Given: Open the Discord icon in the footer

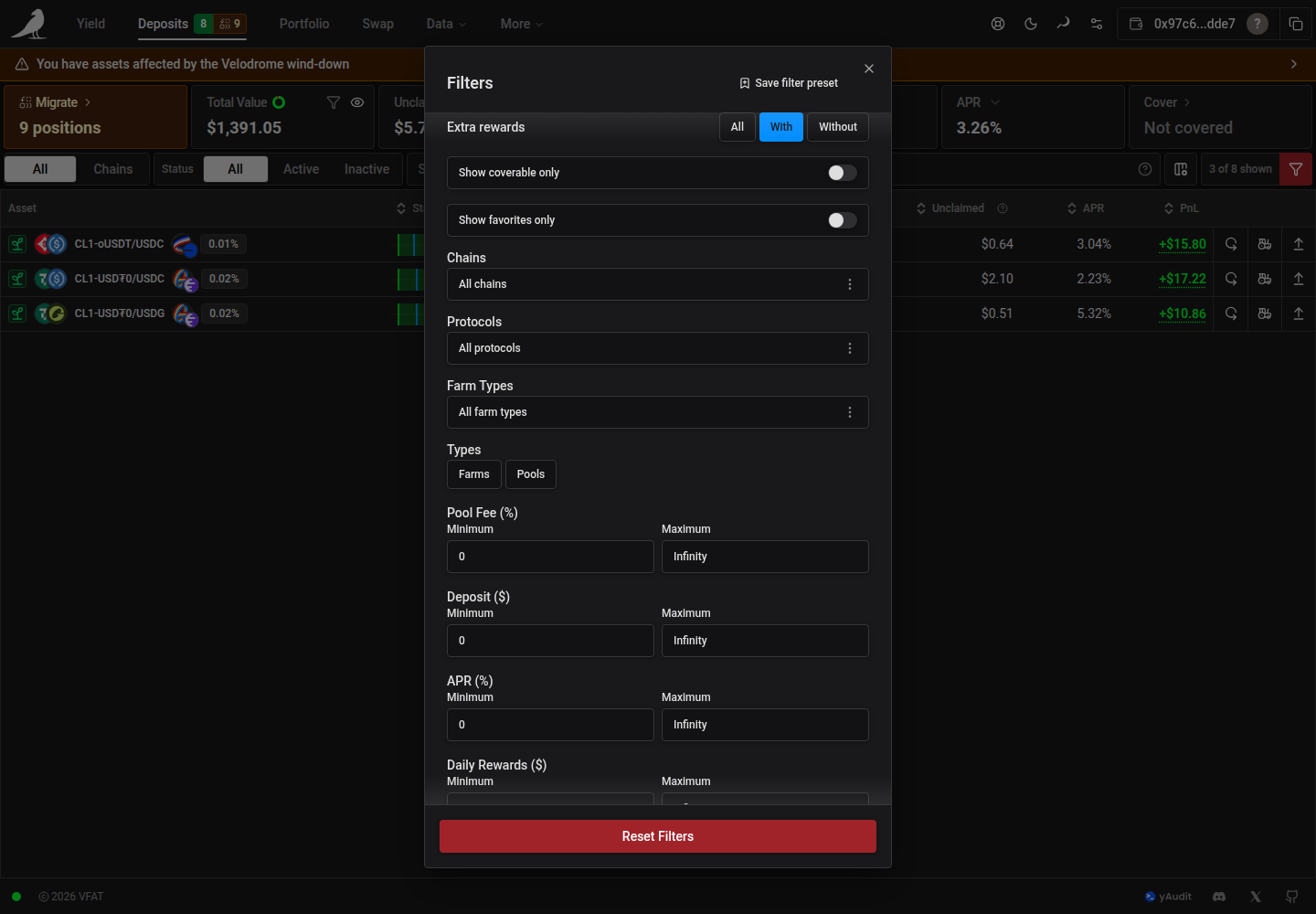Looking at the screenshot, I should 1219,897.
